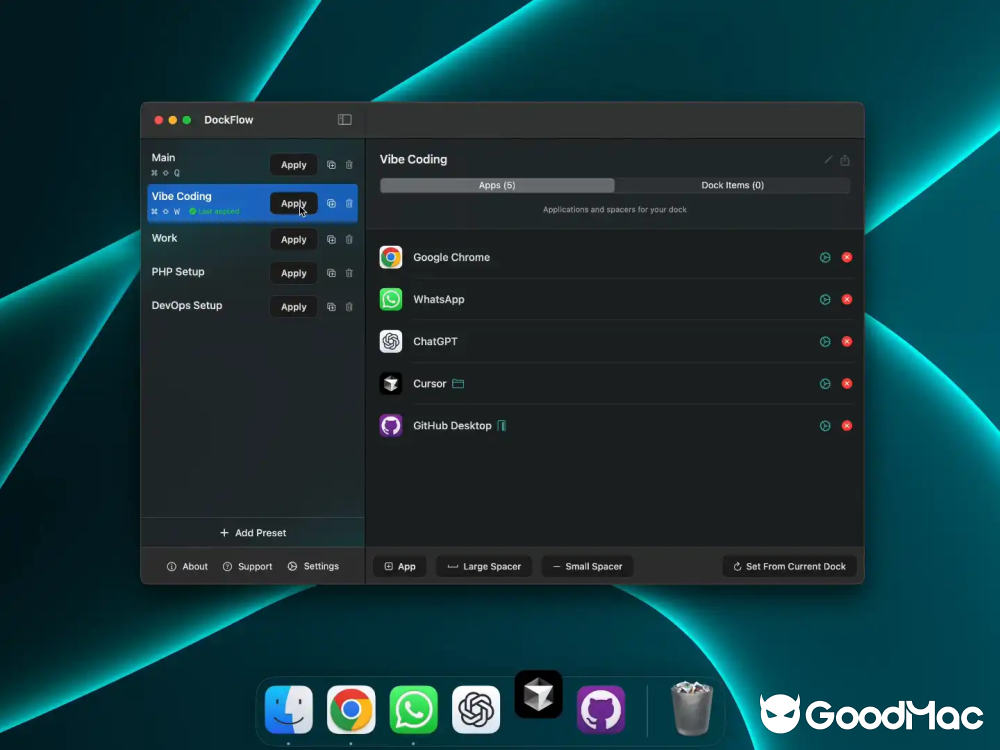The width and height of the screenshot is (1000, 750).
Task: Remove GitHub Desktop from the preset
Action: coord(847,426)
